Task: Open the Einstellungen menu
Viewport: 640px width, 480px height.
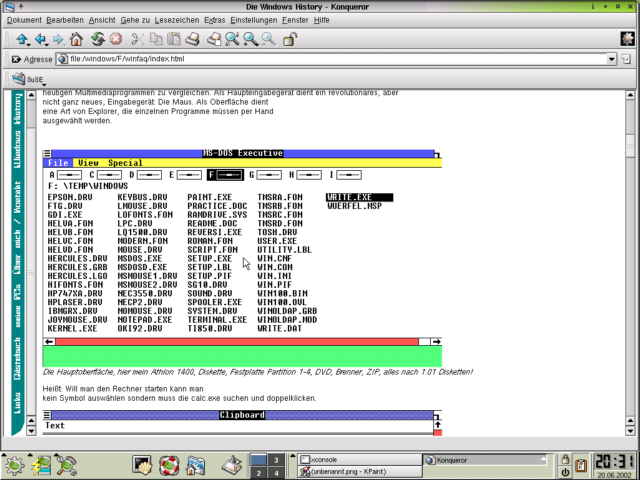Action: [x=253, y=20]
